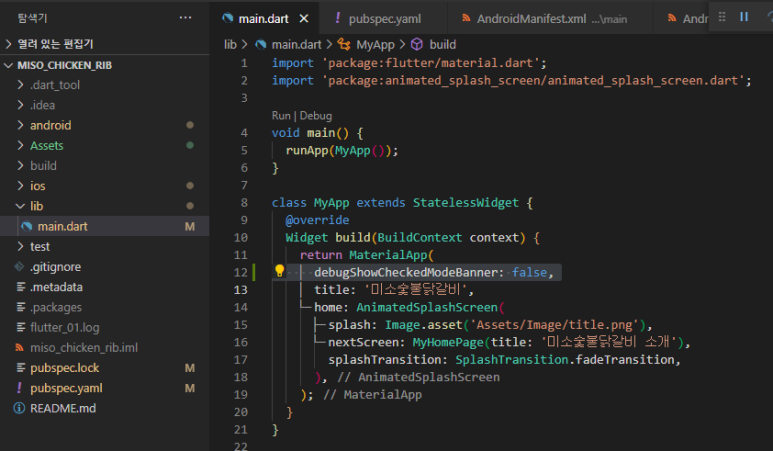
Task: Click line number 13 in the gutter
Action: (240, 290)
